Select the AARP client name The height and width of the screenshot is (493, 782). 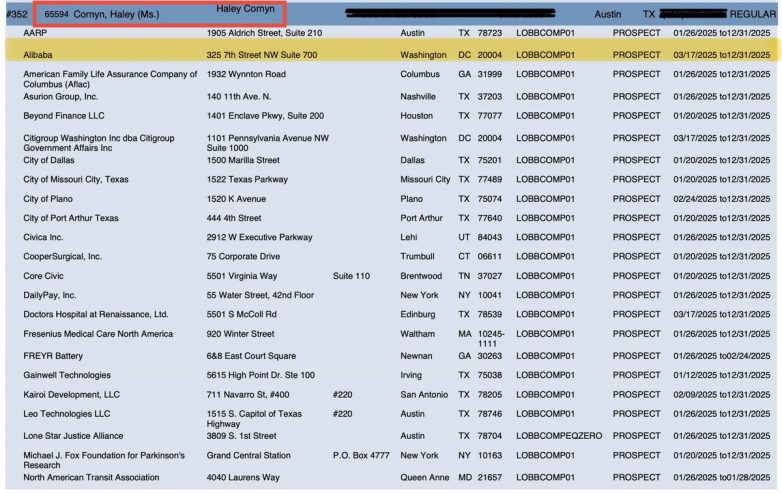(35, 33)
